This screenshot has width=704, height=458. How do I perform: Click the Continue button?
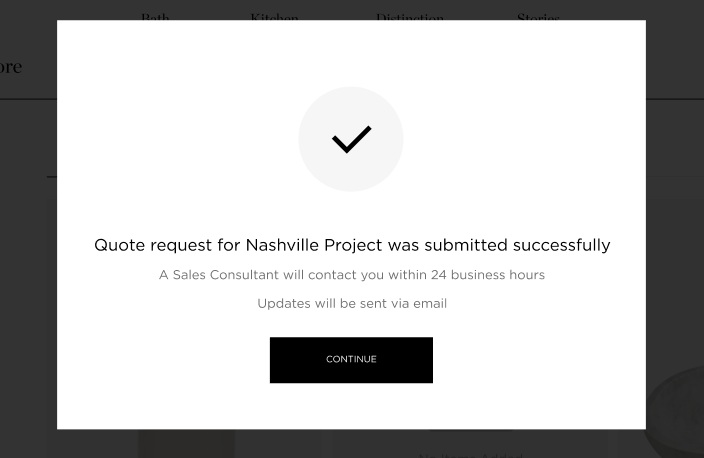tap(351, 360)
